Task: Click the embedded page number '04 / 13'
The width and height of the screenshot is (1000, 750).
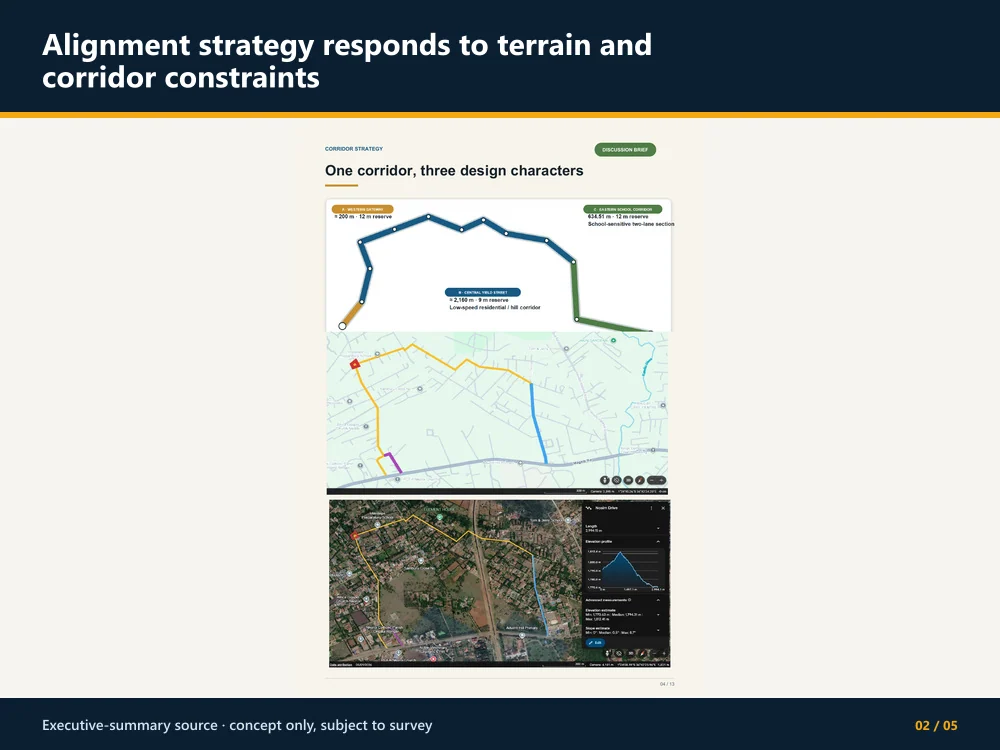Action: point(667,684)
